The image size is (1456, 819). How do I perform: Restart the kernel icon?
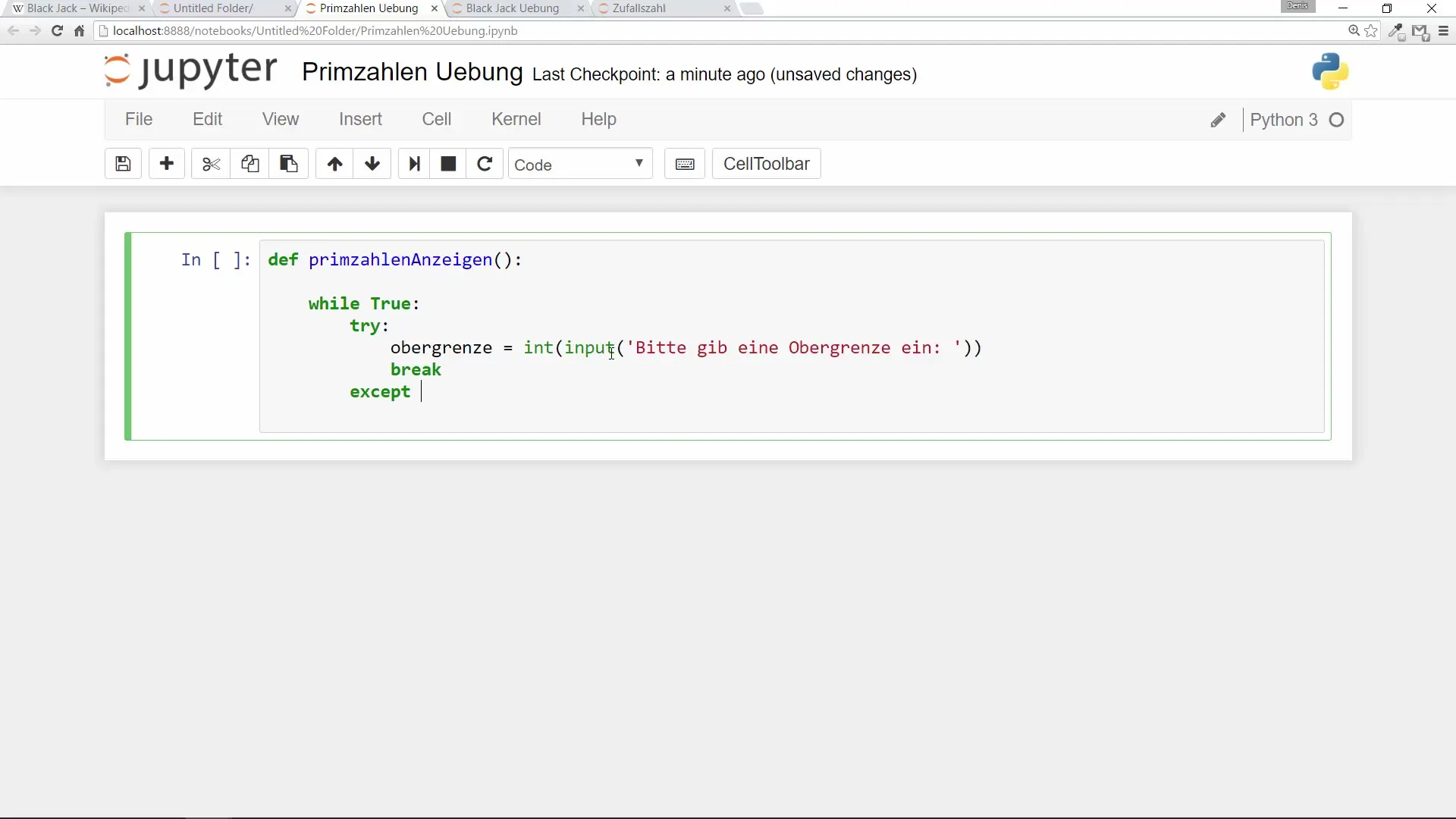coord(485,164)
